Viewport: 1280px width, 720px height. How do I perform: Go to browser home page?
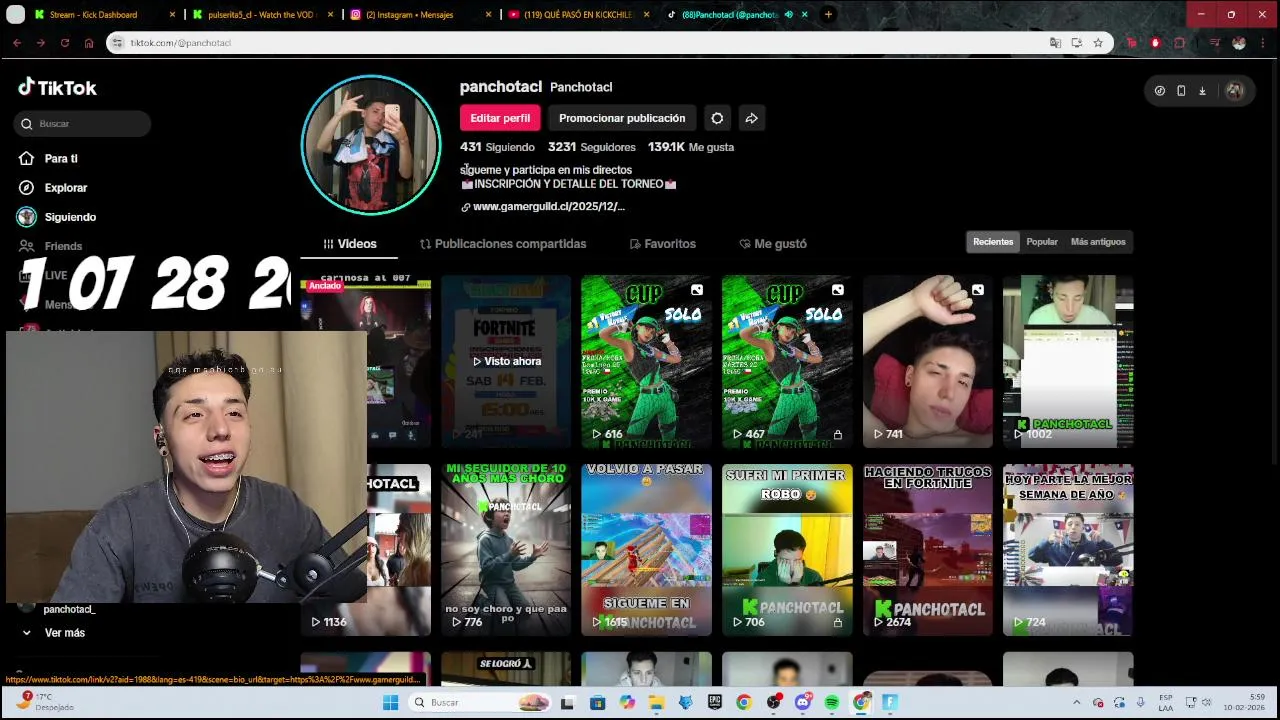89,43
